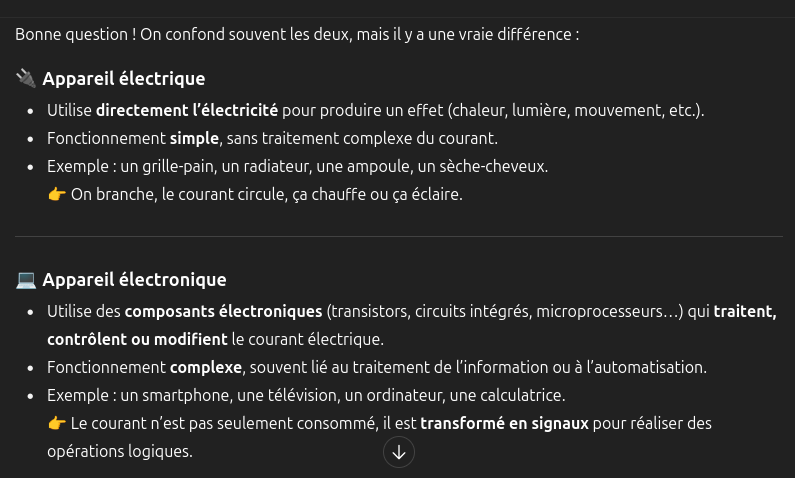Click the bold word "complexe"
This screenshot has width=795, height=478.
(208, 367)
